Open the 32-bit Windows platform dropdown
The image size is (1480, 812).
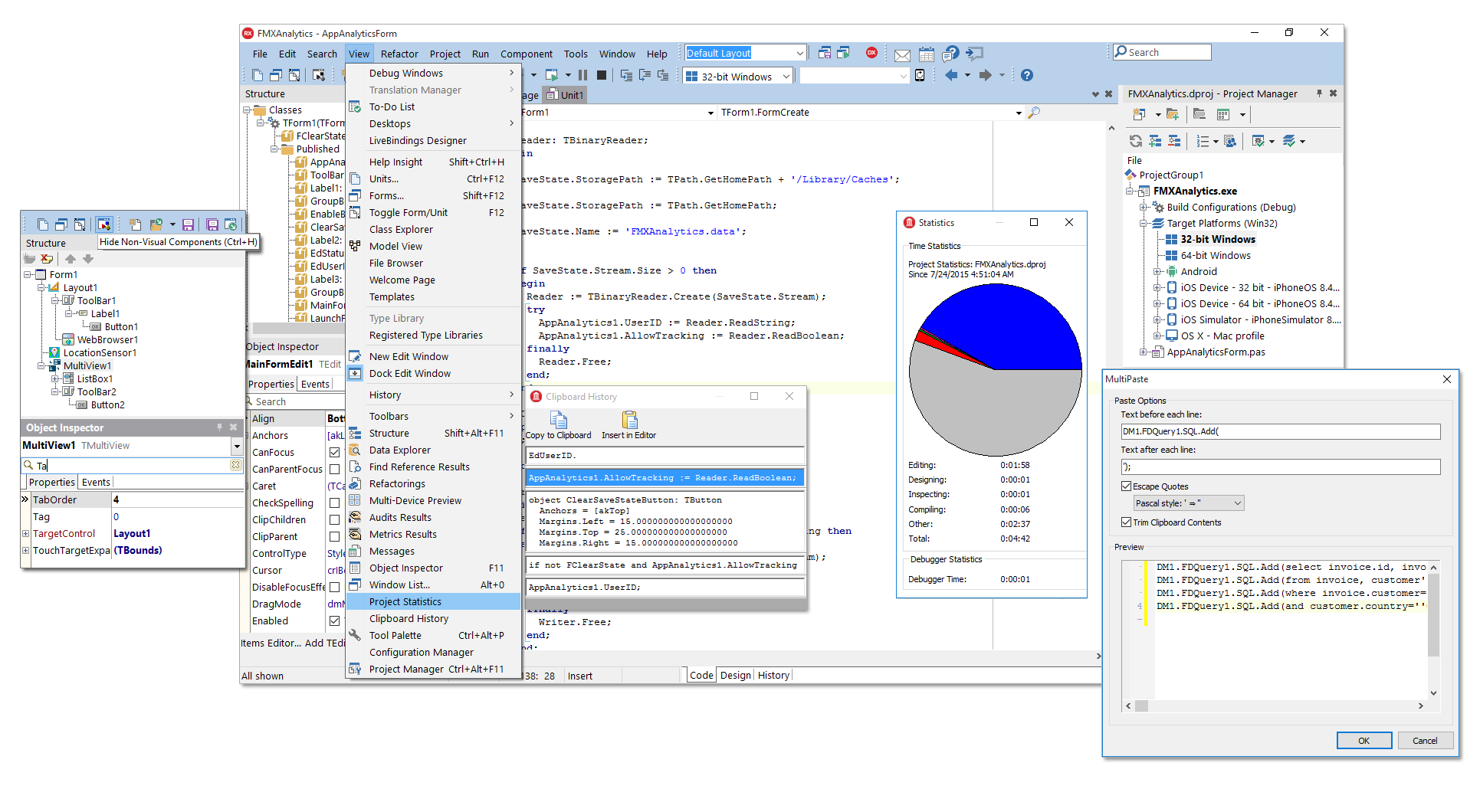pos(786,77)
